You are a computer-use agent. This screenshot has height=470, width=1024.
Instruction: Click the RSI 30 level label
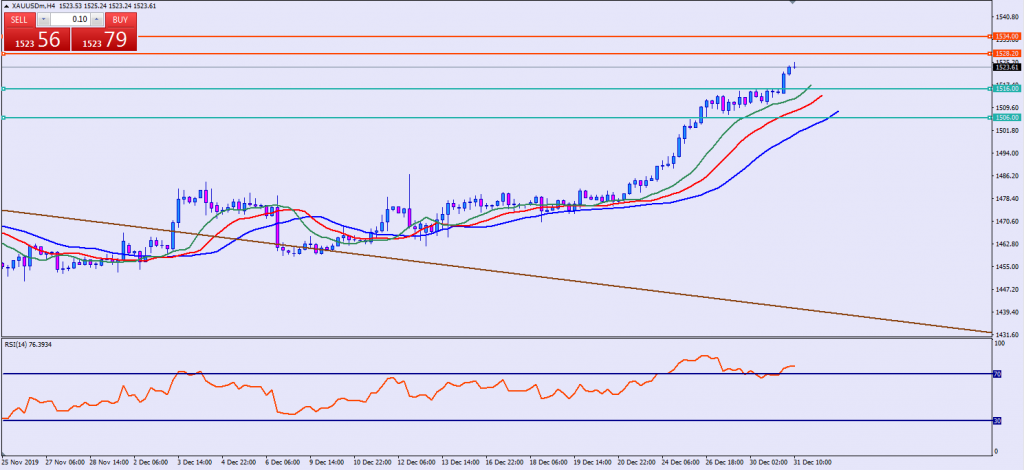tap(996, 420)
